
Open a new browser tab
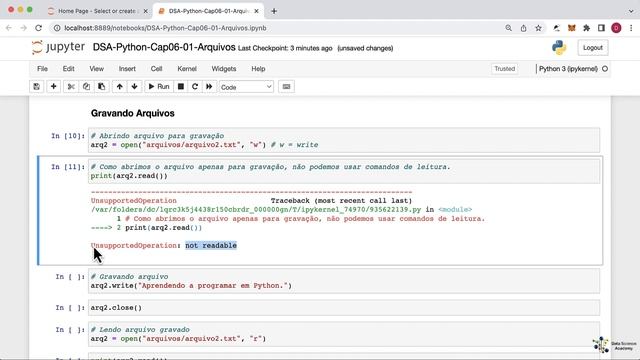coord(274,11)
